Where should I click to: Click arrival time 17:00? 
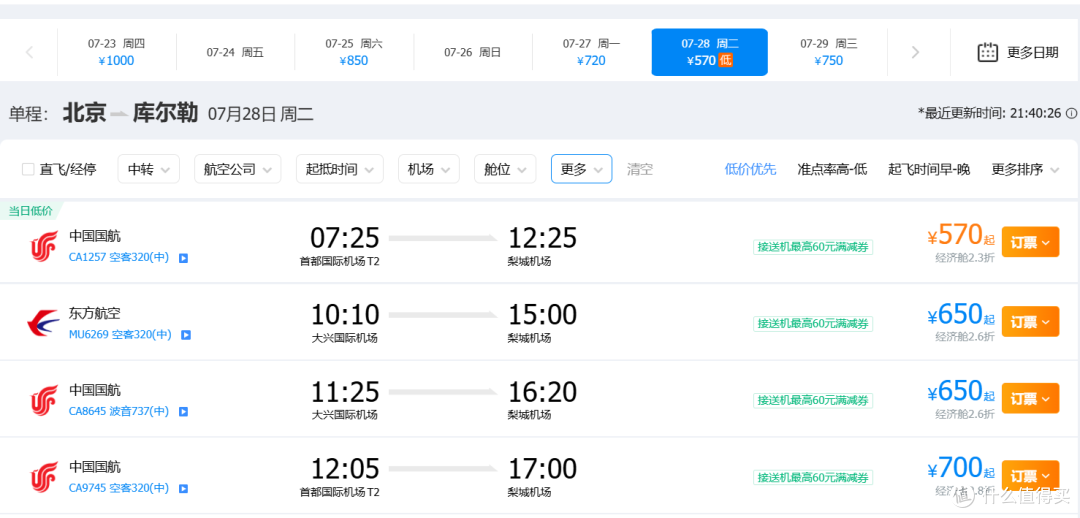(x=542, y=469)
